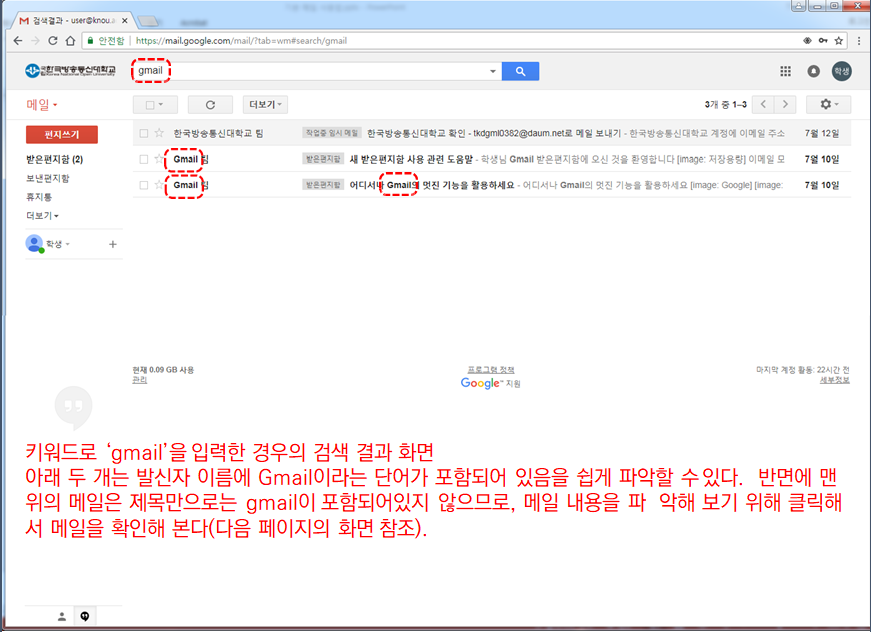
Task: Expand 더보기 in the left sidebar
Action: point(42,215)
